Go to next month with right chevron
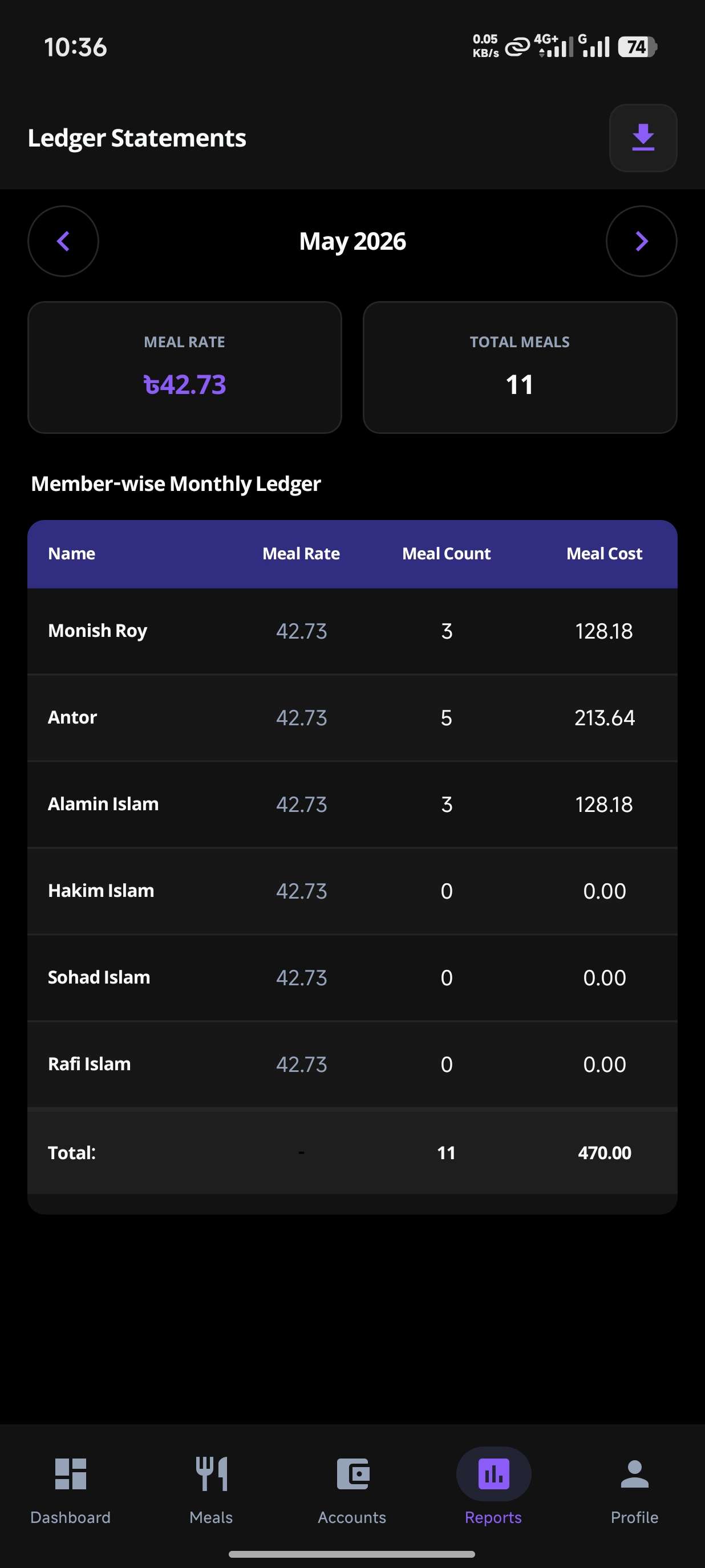 (641, 241)
